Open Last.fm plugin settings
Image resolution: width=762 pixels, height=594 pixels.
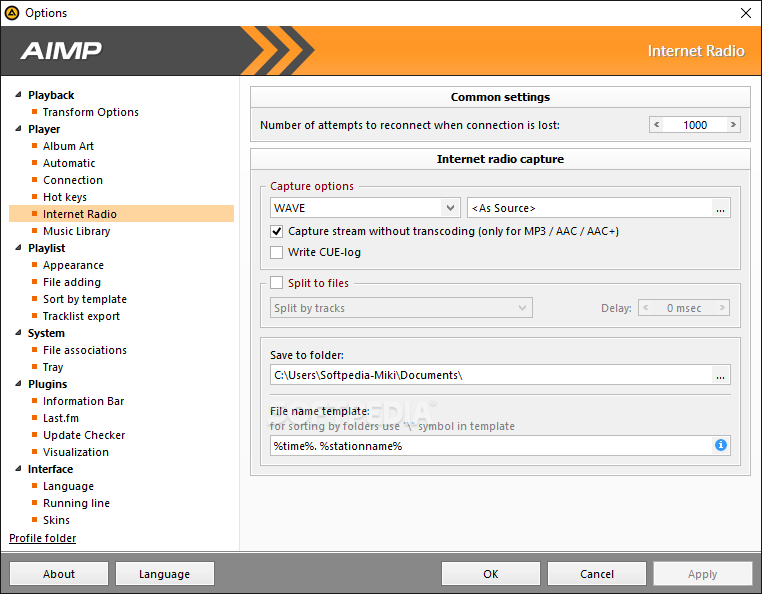[61, 419]
